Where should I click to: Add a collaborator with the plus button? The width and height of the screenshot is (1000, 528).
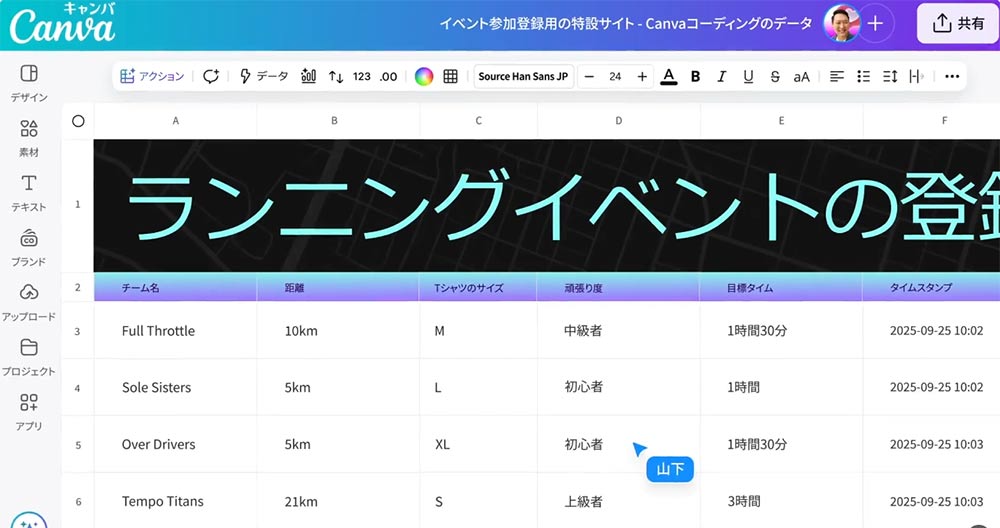tap(875, 24)
